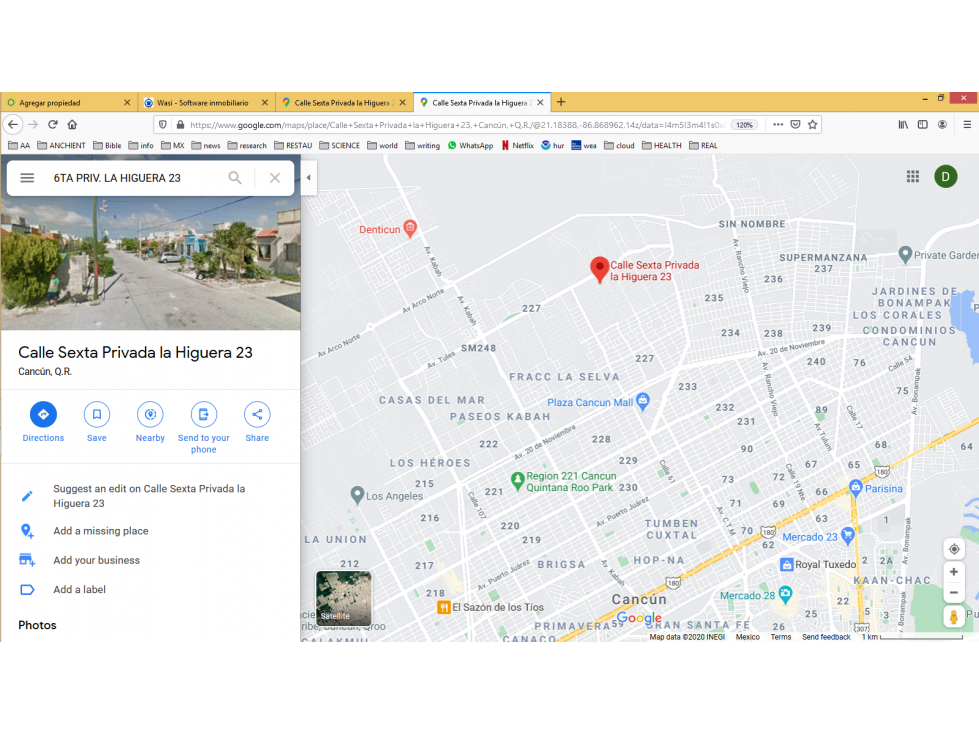Click Suggest an edit on Calle Sexta Privada

(x=149, y=496)
